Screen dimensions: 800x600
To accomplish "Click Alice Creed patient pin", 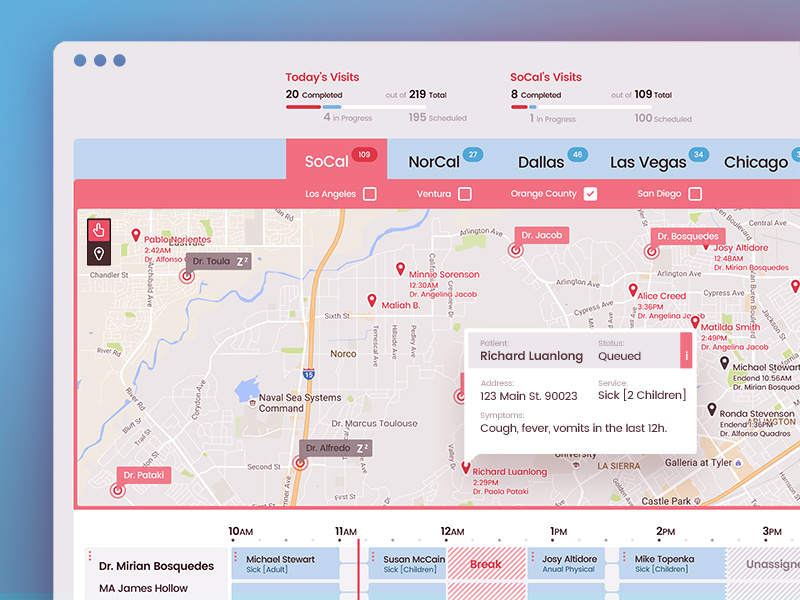I will click(x=633, y=290).
